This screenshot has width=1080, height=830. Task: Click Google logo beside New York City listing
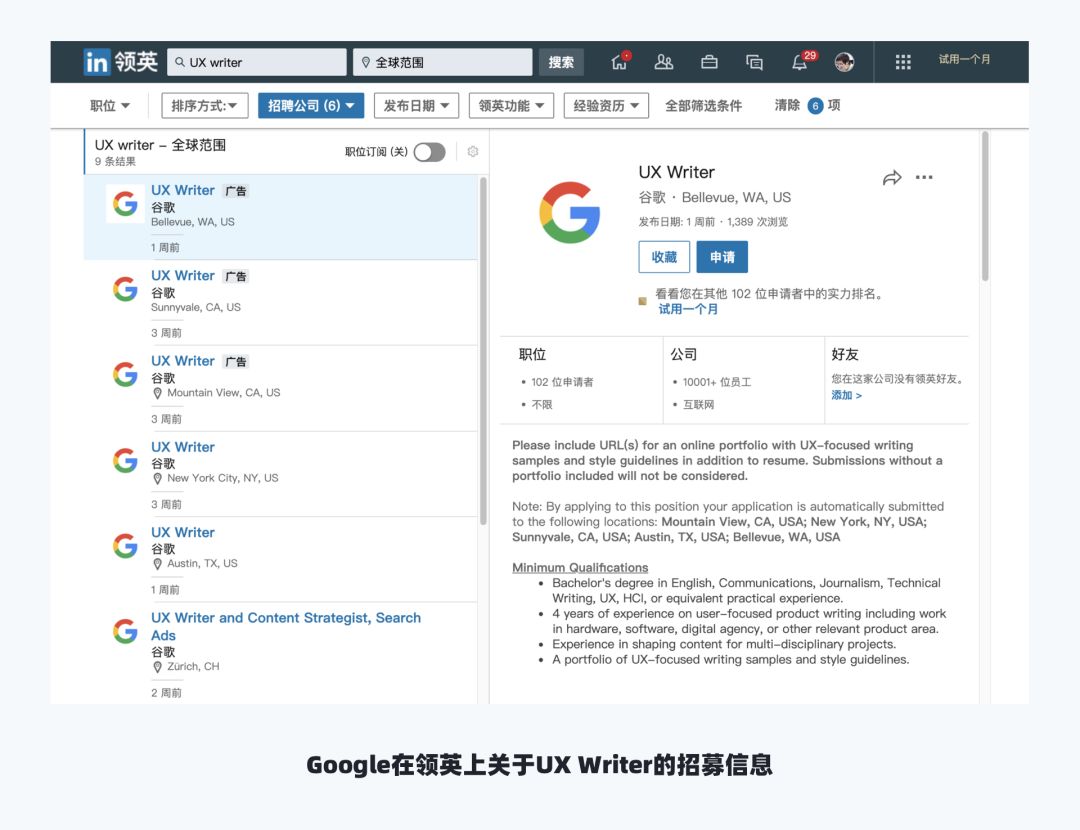pos(125,460)
